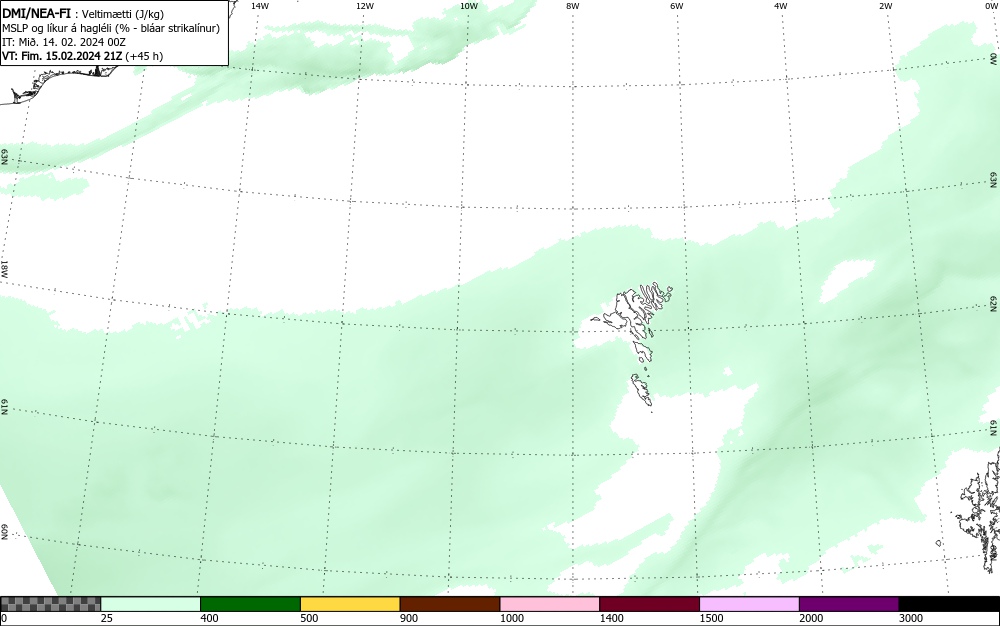Click the legend value "500"
Image resolution: width=1000 pixels, height=626 pixels.
pyautogui.click(x=309, y=618)
